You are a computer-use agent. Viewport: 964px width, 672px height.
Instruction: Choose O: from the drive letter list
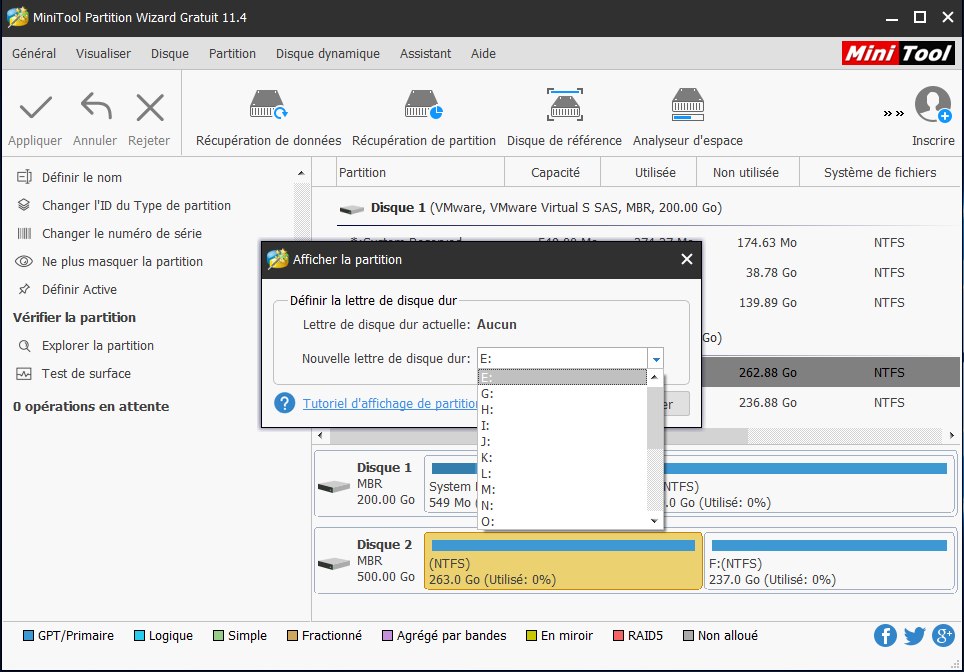[563, 521]
